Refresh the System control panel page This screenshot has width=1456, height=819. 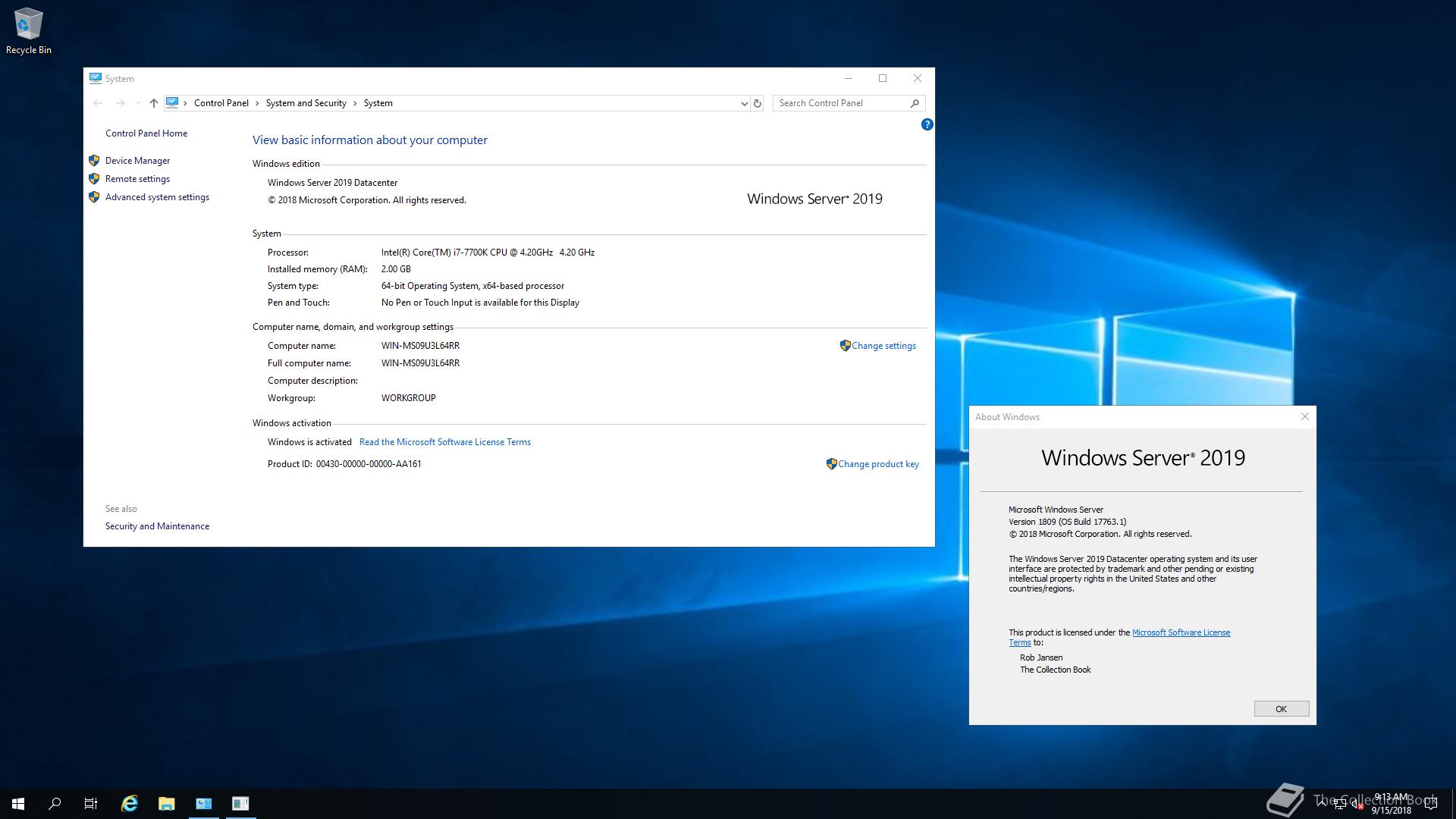pyautogui.click(x=757, y=103)
